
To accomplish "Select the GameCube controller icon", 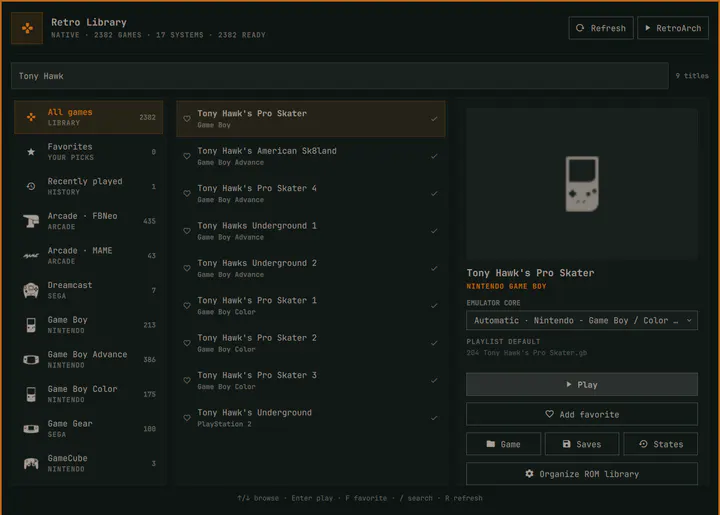I will (31, 464).
